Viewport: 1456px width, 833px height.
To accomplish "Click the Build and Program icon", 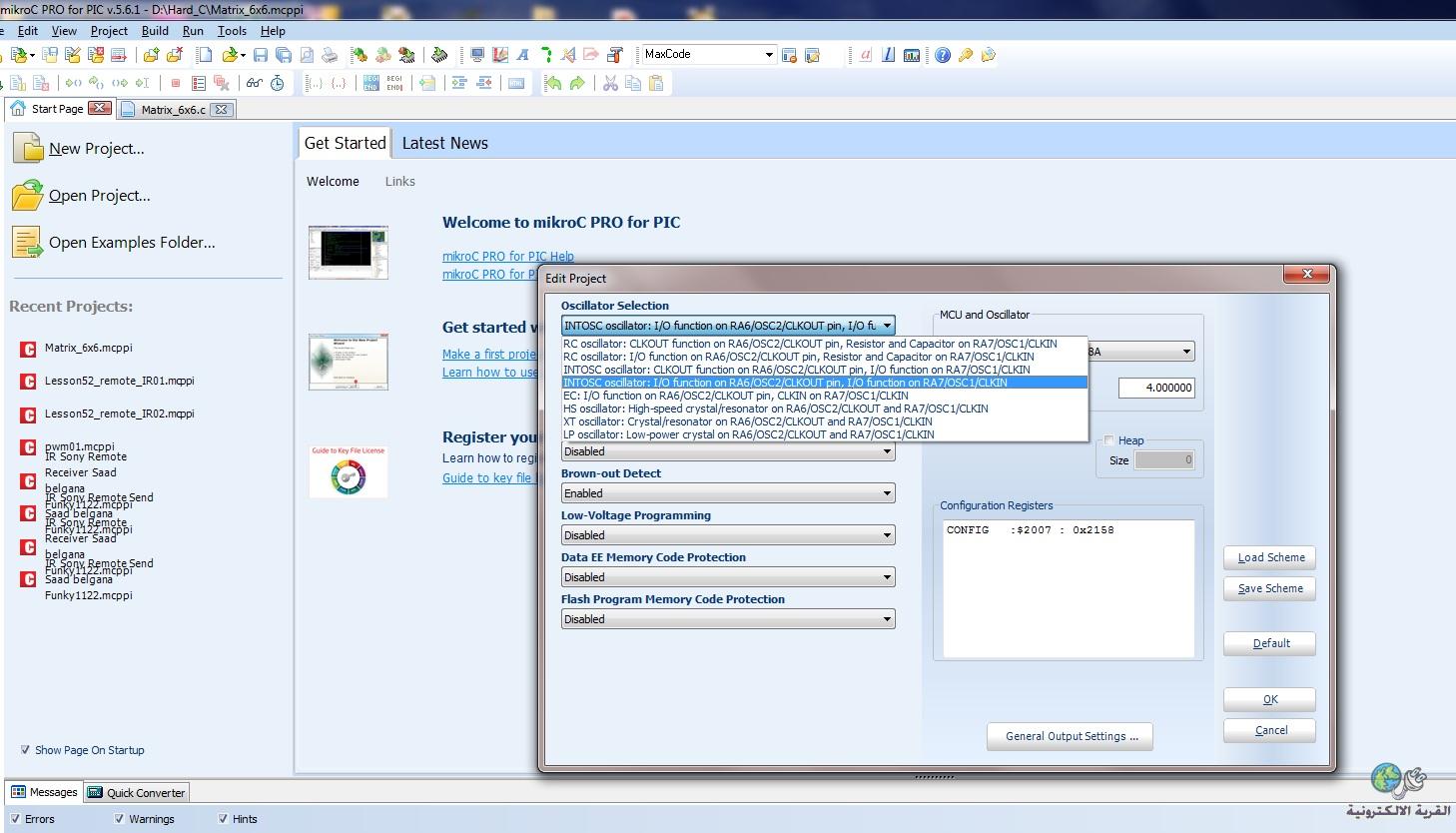I will (406, 55).
